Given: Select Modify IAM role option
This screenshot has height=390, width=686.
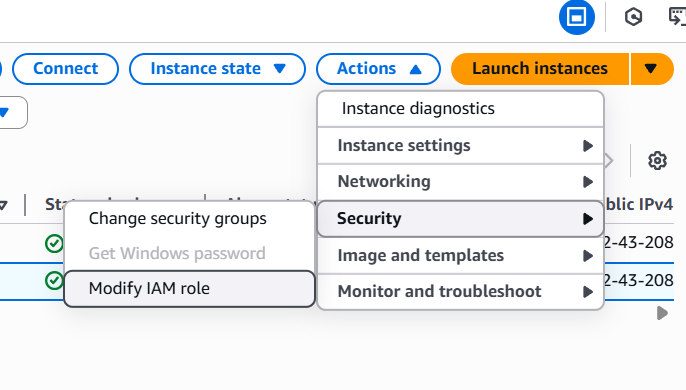Looking at the screenshot, I should (x=189, y=288).
